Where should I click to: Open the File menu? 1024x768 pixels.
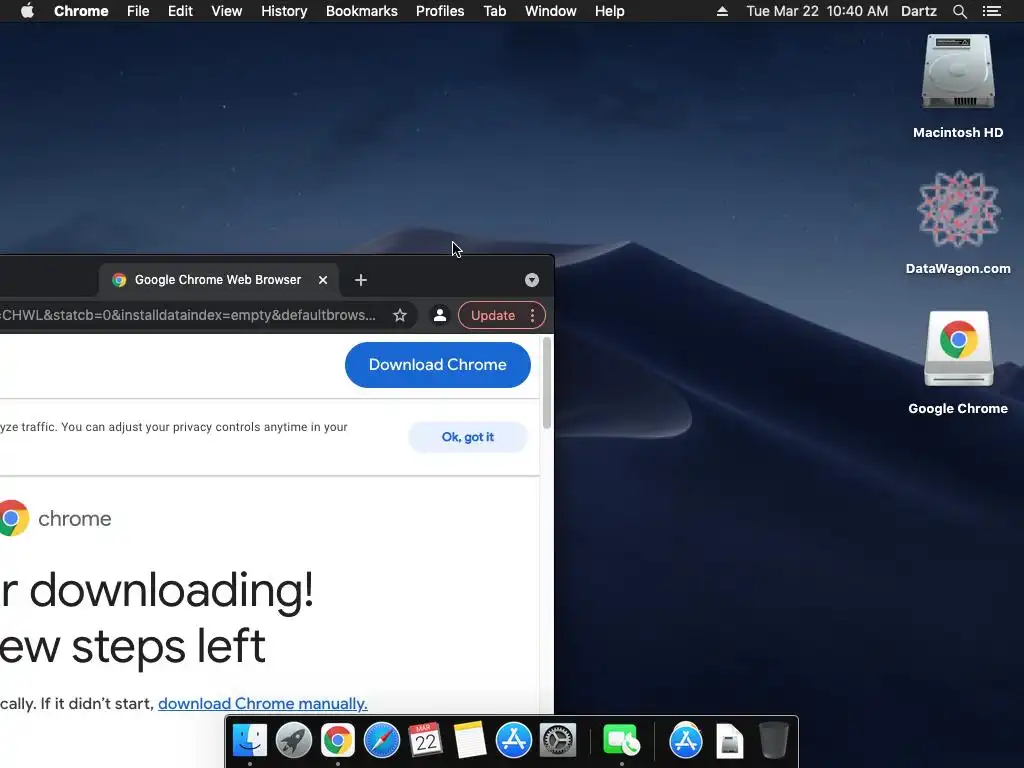138,11
